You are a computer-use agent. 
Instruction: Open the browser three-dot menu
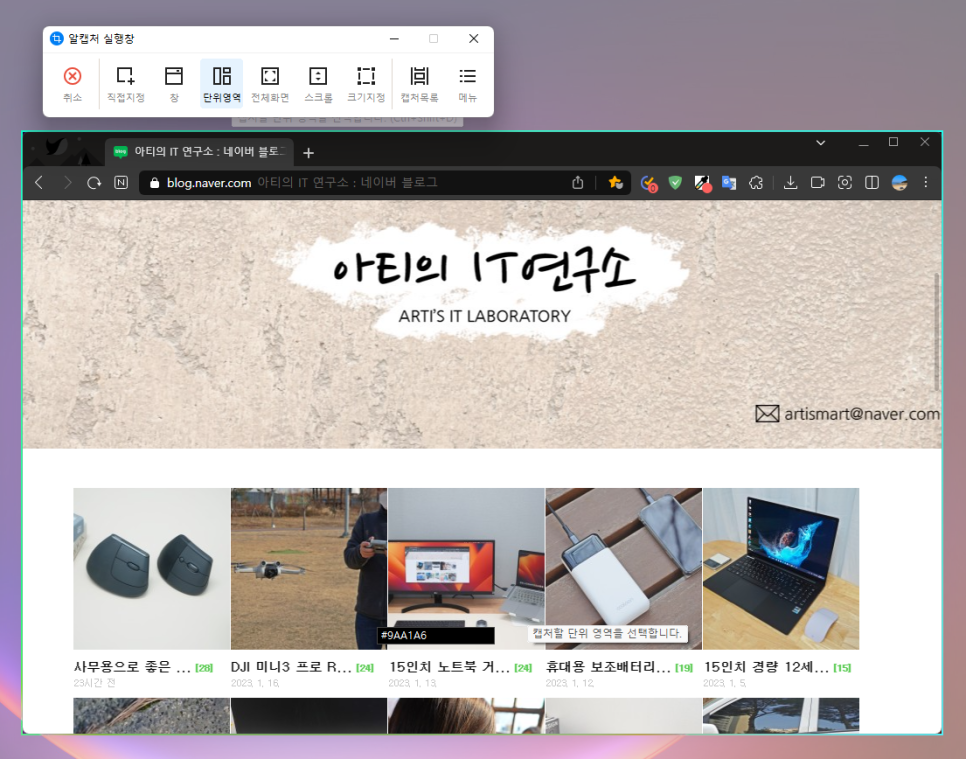[x=925, y=182]
